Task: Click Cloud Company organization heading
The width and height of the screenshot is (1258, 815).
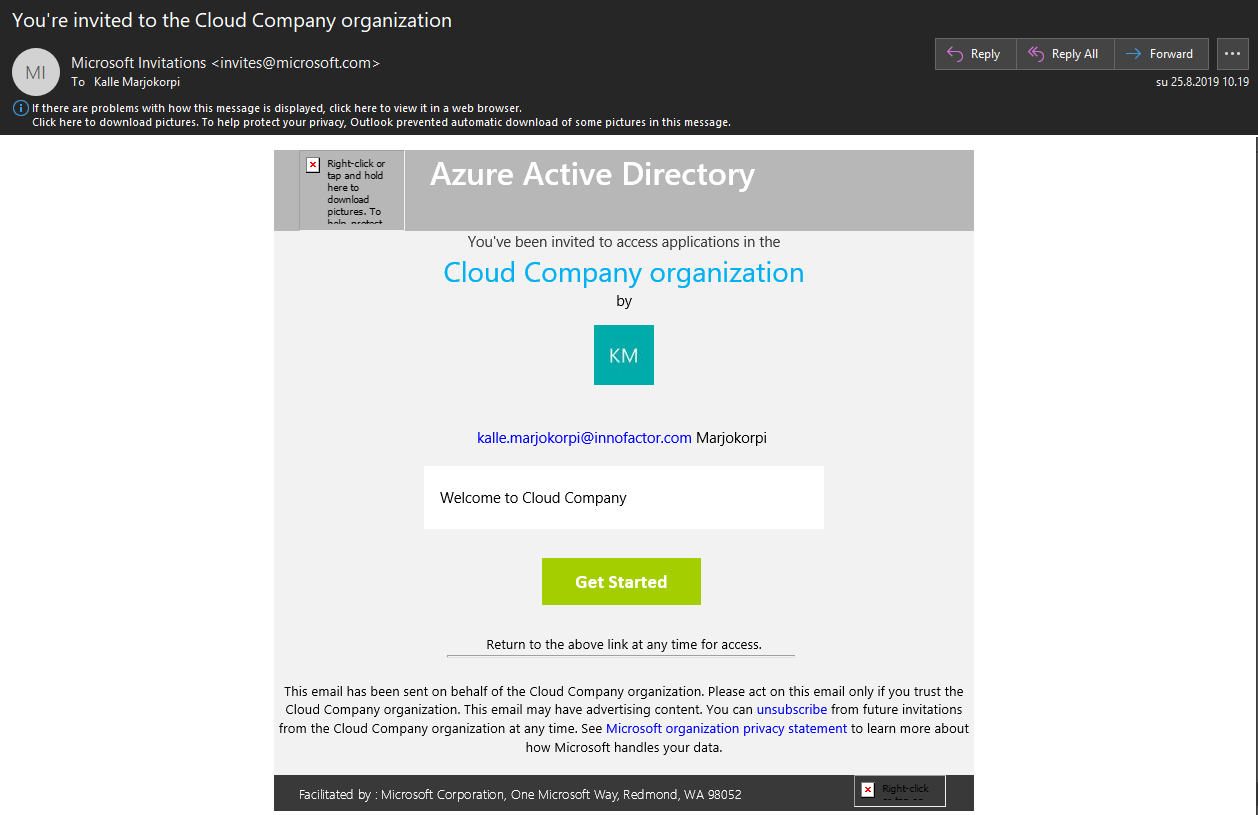Action: [624, 272]
